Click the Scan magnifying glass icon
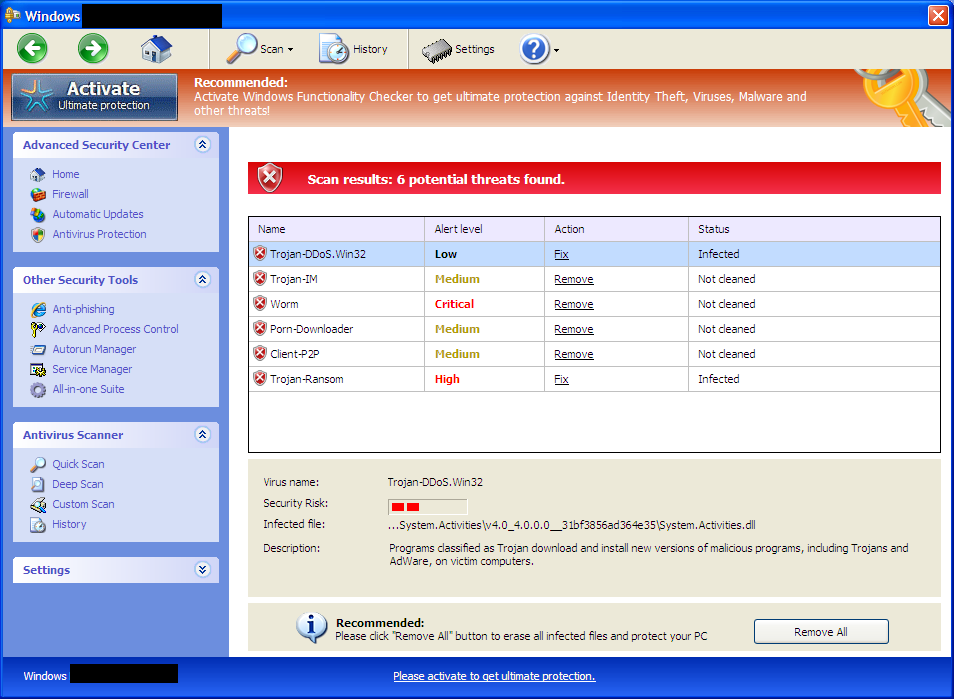This screenshot has height=699, width=954. click(242, 49)
